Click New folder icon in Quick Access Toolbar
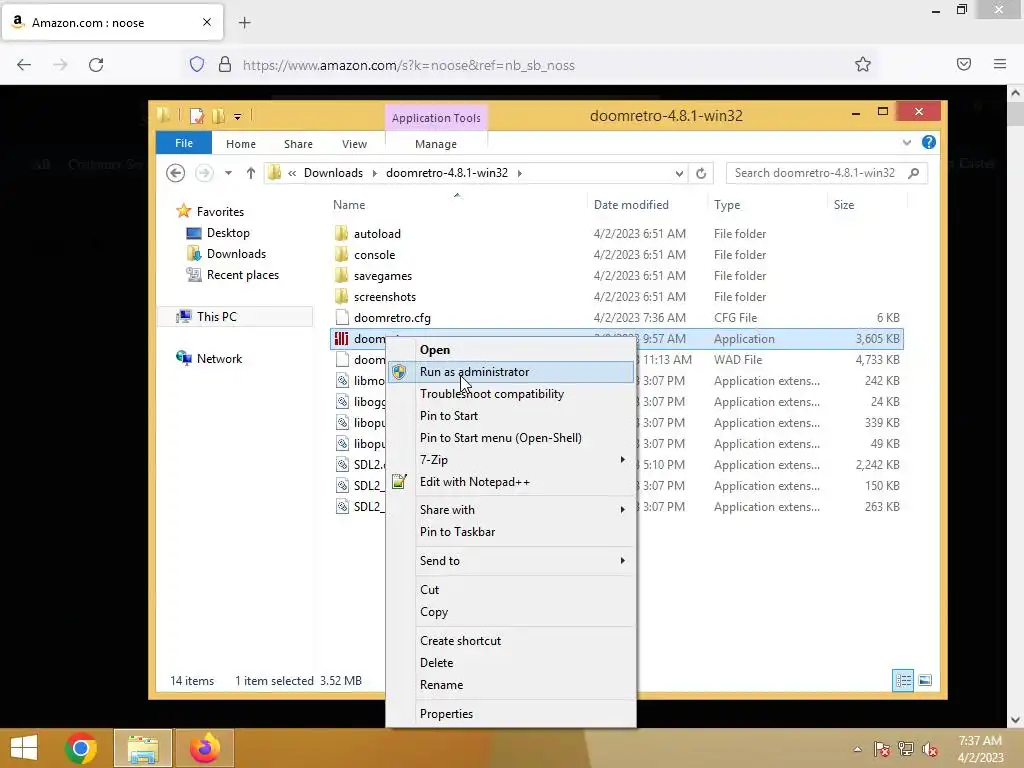This screenshot has height=768, width=1024. pyautogui.click(x=218, y=116)
